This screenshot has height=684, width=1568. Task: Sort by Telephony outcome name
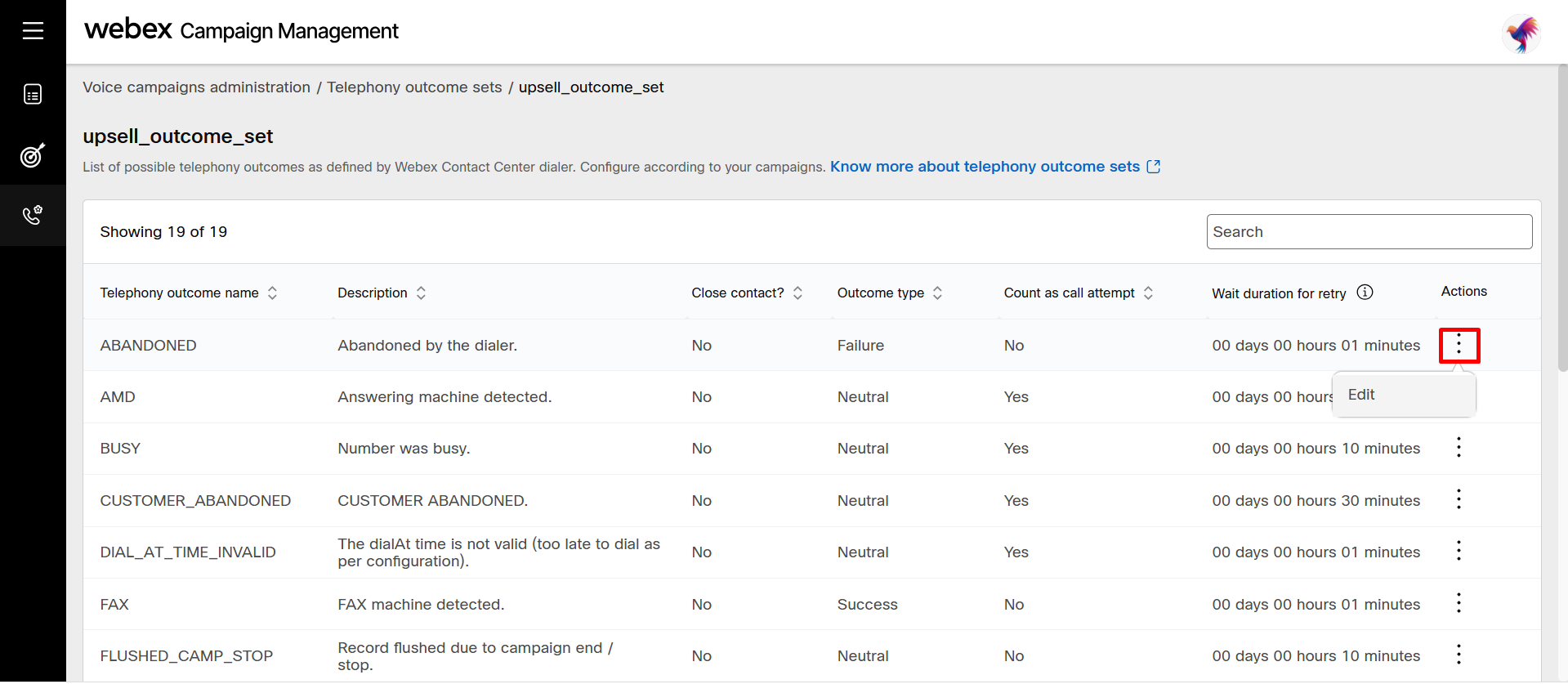pos(272,293)
